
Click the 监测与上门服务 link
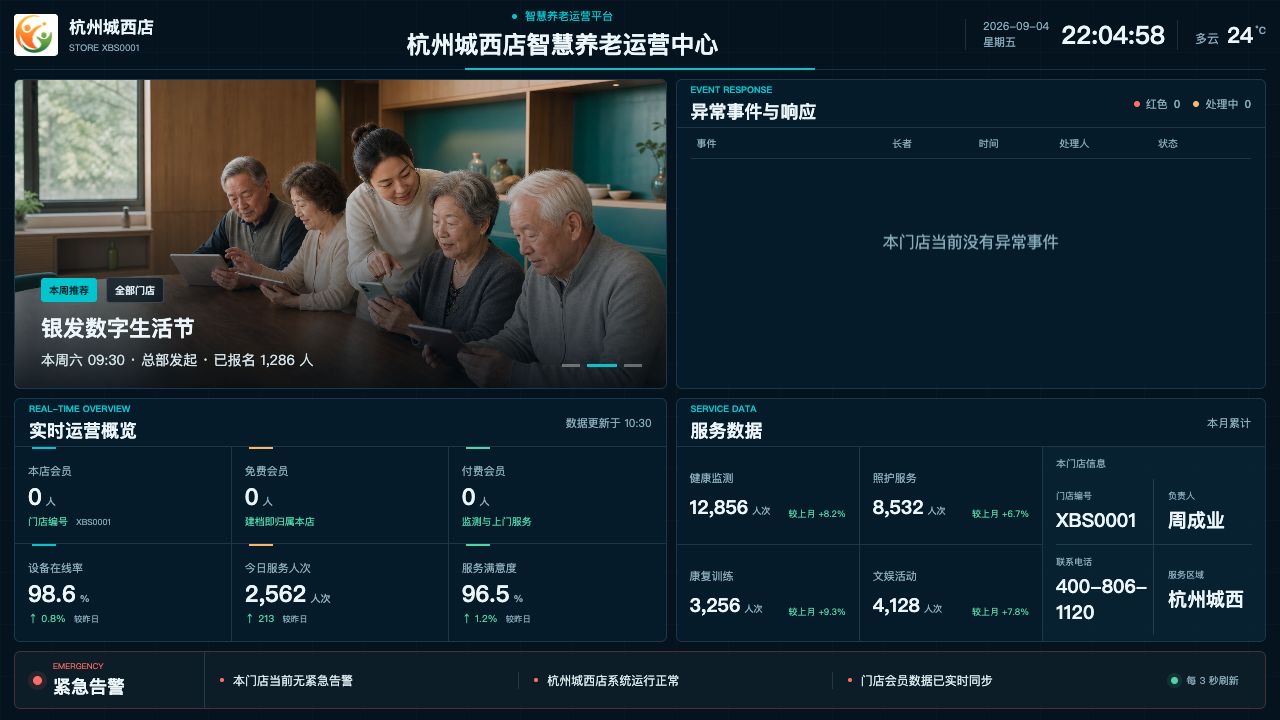[497, 522]
